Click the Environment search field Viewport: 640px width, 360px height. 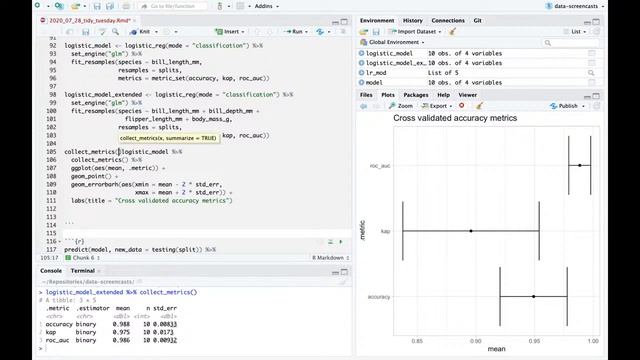click(x=571, y=43)
